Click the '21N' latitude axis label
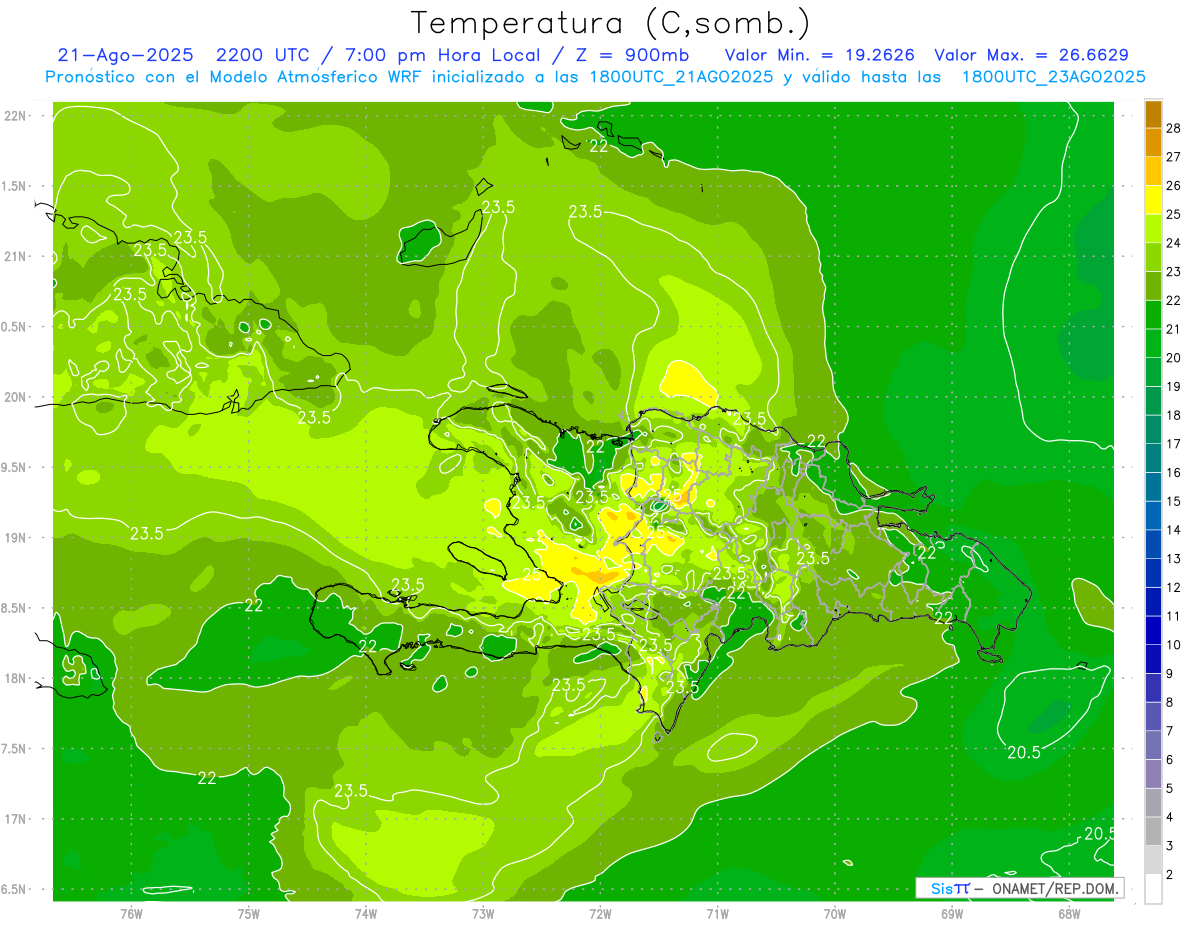Viewport: 1200px width, 927px height. (x=14, y=256)
